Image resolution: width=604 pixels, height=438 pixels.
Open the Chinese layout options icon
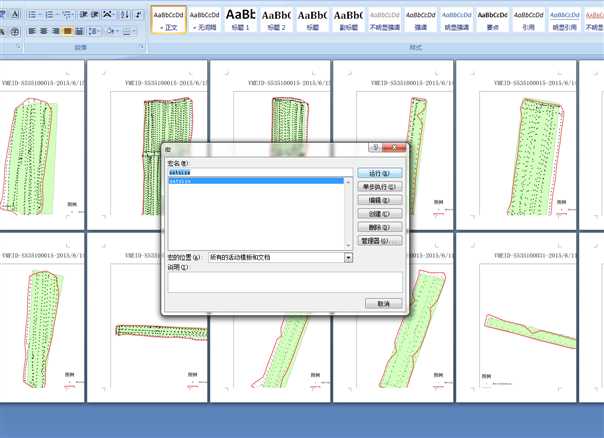[x=109, y=15]
